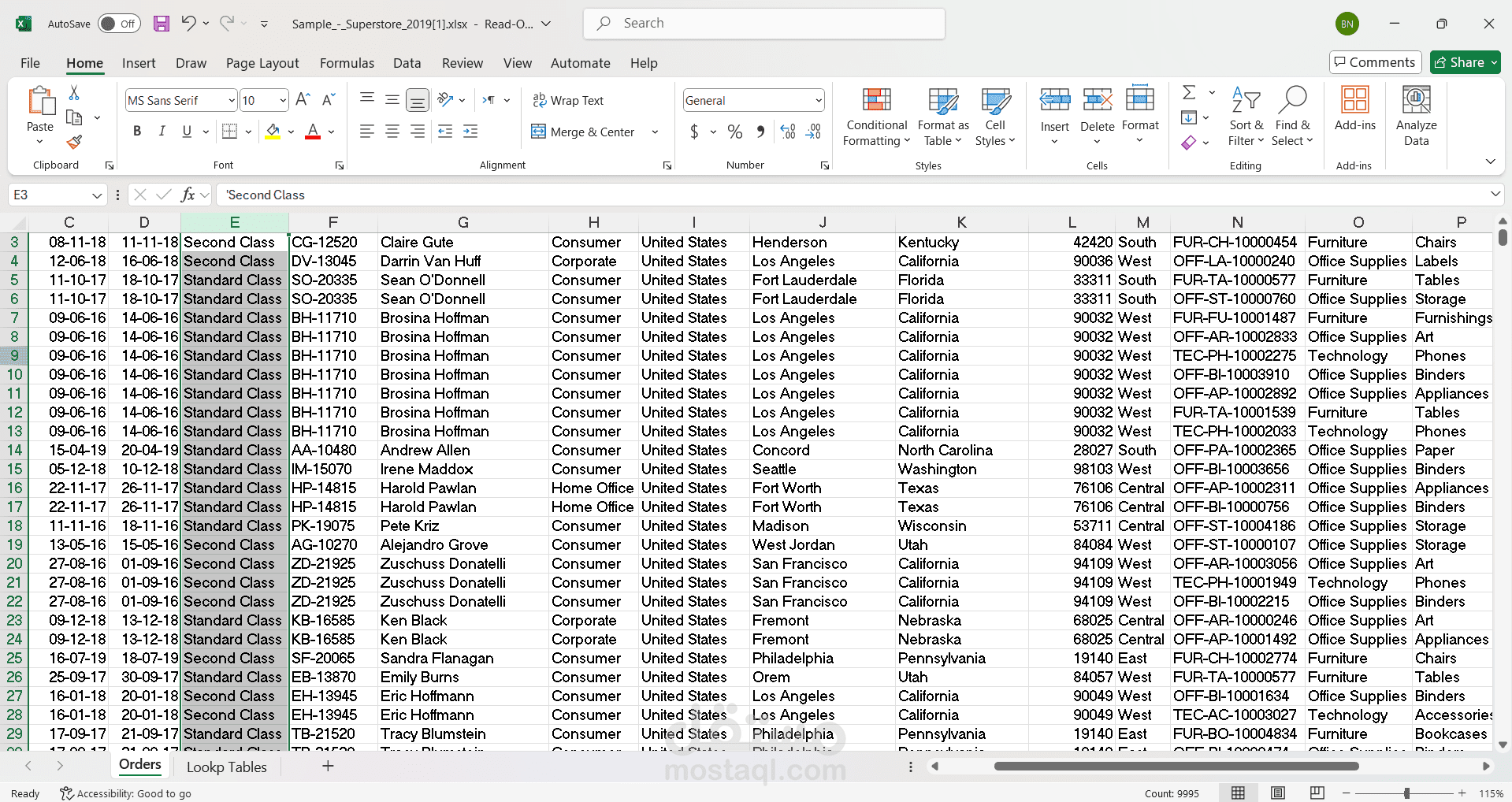Open the Share button dropdown
Screen dimensions: 1512x802
tap(1494, 62)
